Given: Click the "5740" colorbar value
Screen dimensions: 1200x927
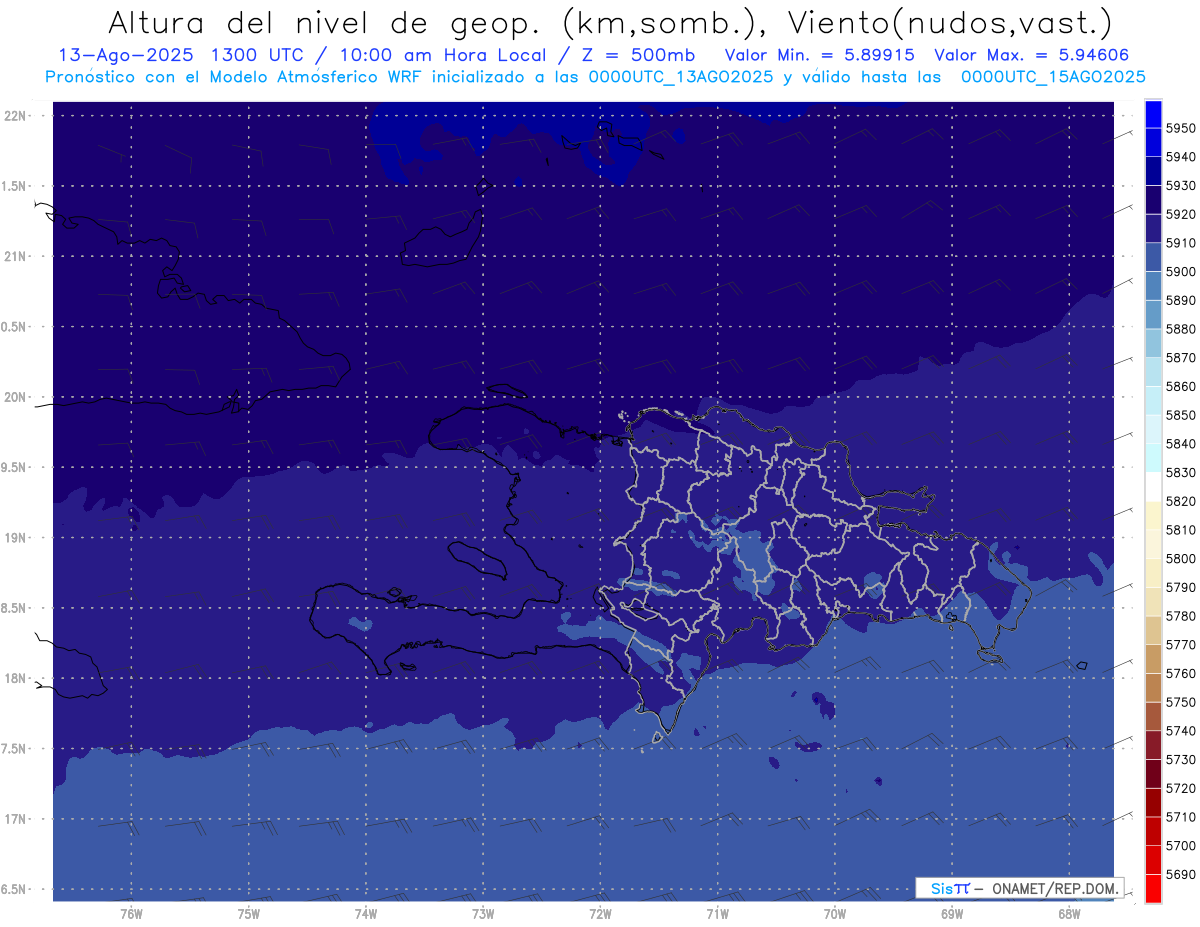Looking at the screenshot, I should click(x=1181, y=731).
